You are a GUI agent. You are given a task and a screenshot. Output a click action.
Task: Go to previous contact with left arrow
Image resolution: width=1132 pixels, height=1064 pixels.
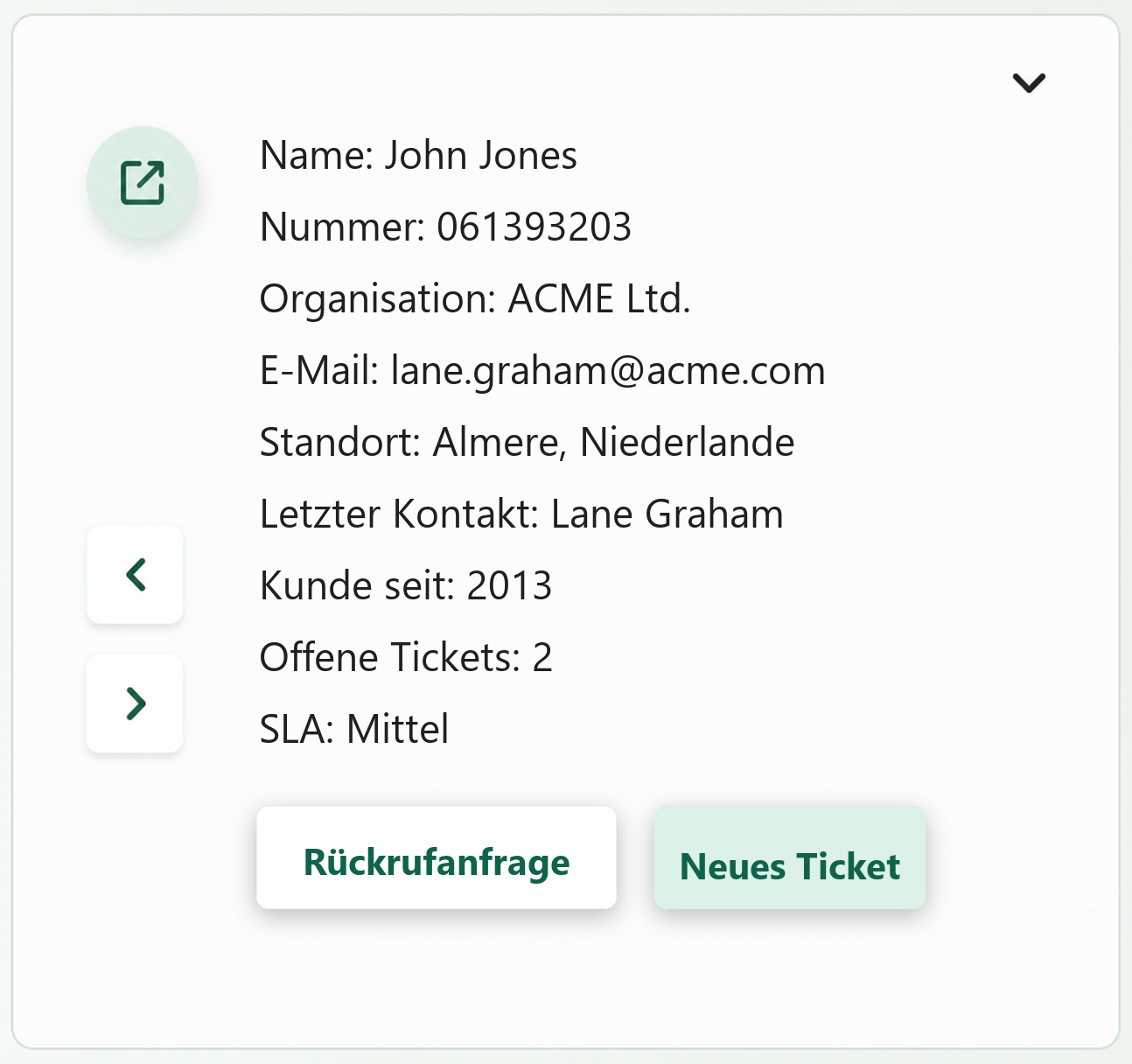coord(135,575)
